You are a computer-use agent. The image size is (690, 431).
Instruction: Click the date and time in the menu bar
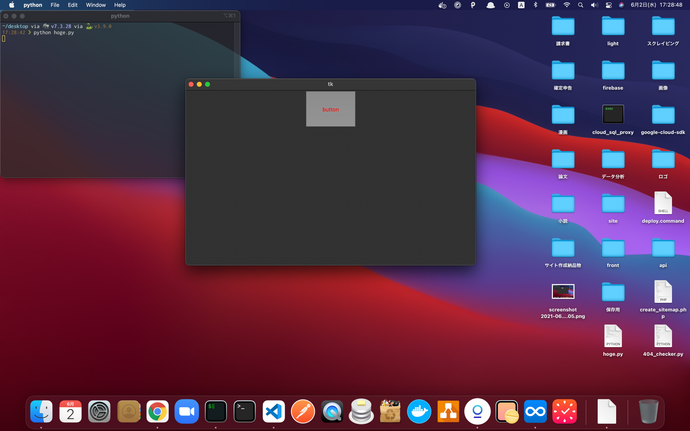pos(656,5)
